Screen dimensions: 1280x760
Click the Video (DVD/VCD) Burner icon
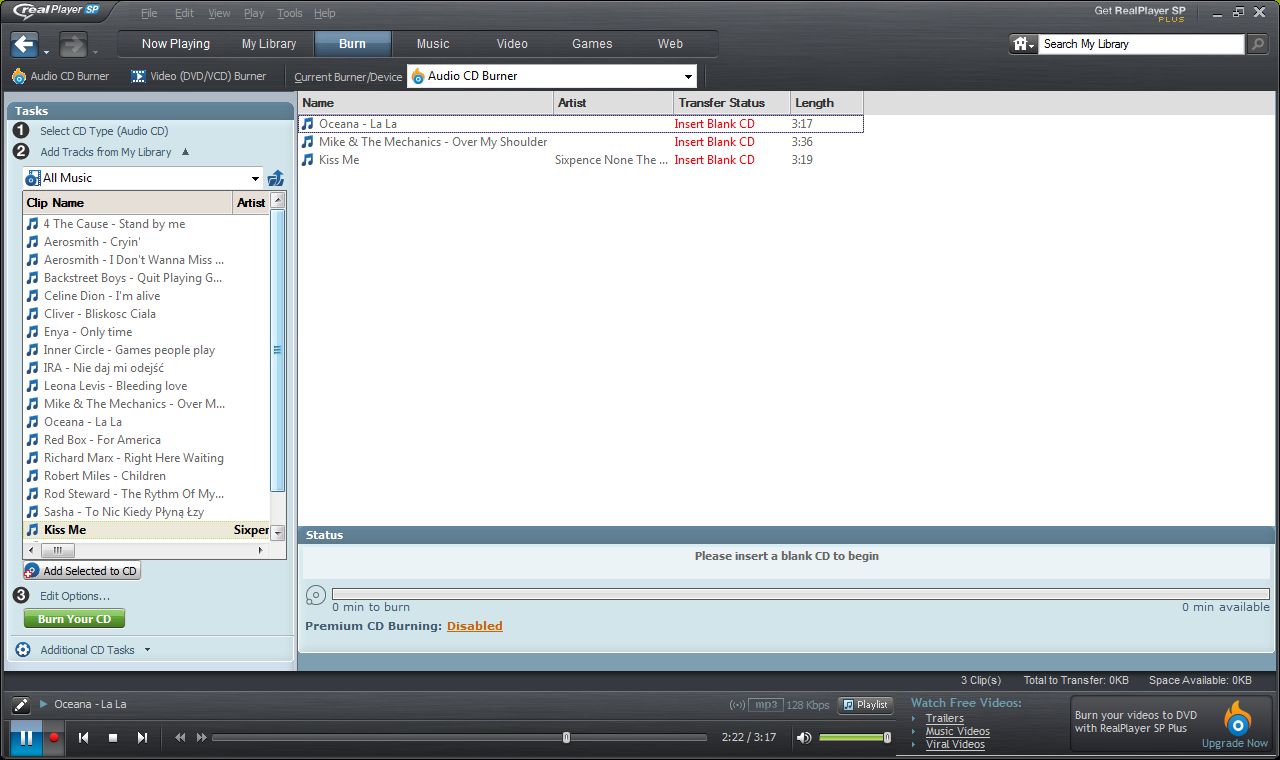tap(138, 76)
